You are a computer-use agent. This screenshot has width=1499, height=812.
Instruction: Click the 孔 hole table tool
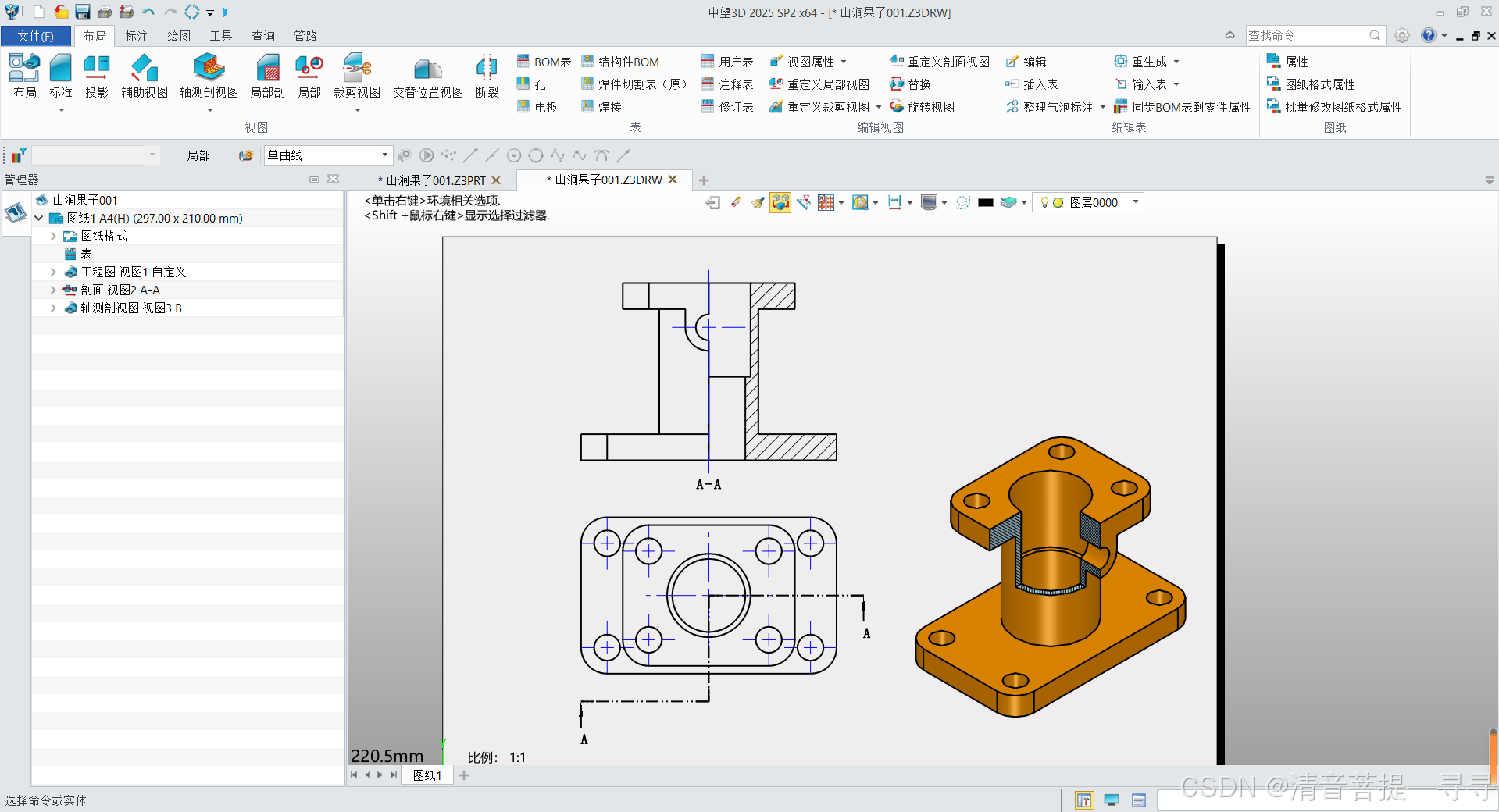(531, 84)
